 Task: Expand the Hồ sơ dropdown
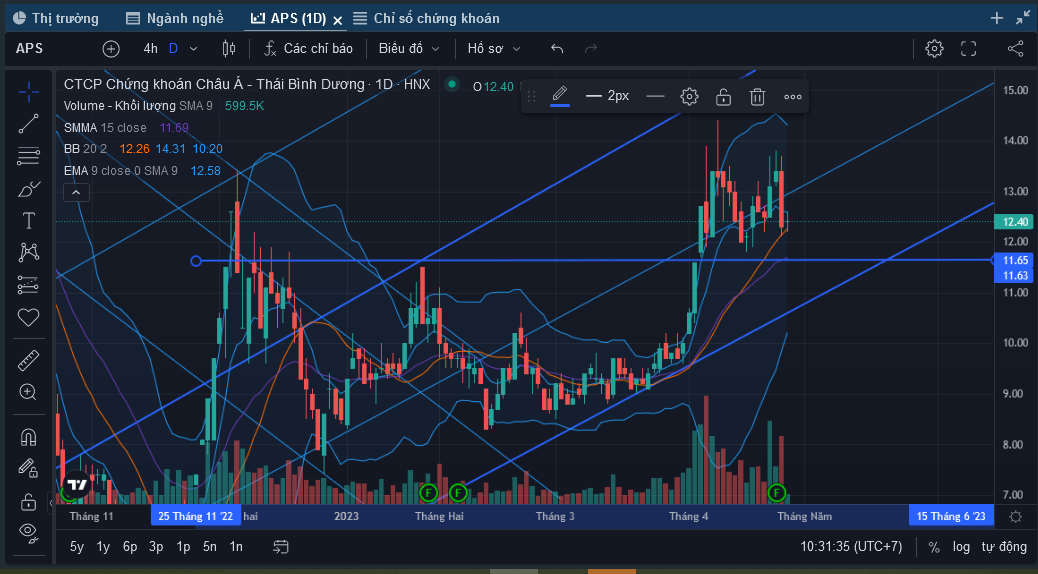pyautogui.click(x=494, y=48)
